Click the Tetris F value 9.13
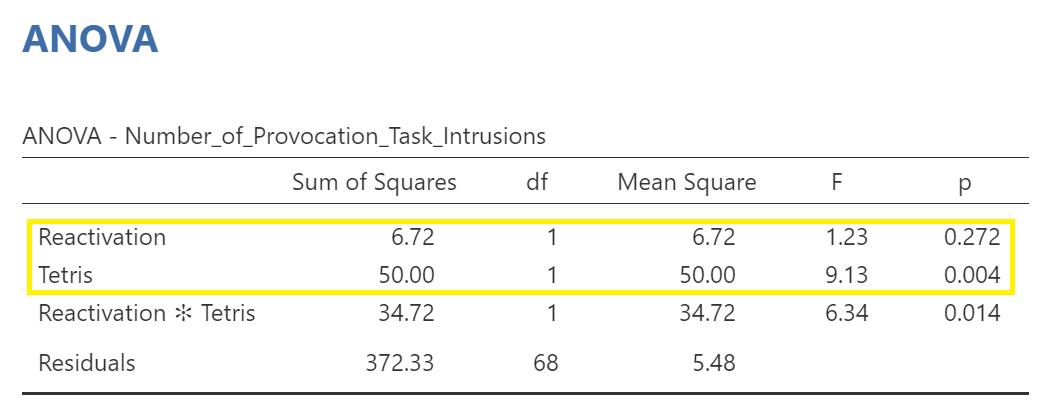1044x411 pixels. (x=846, y=275)
